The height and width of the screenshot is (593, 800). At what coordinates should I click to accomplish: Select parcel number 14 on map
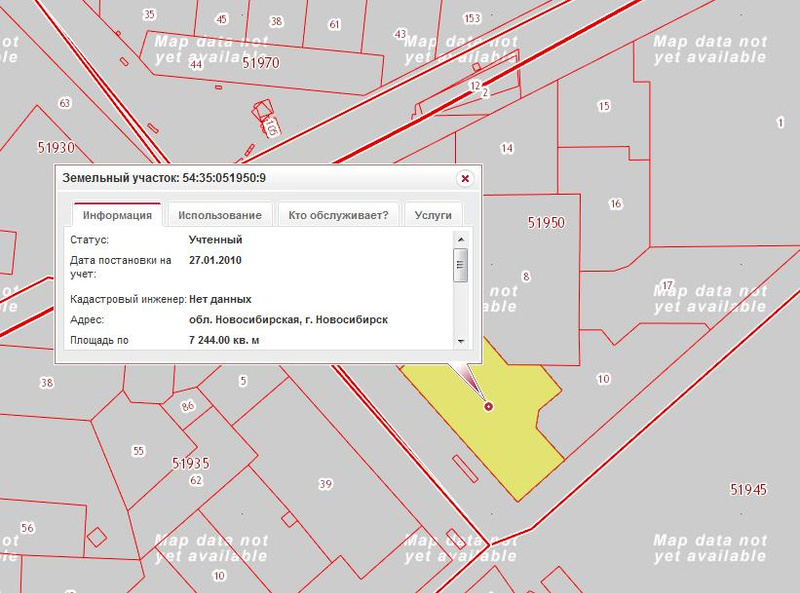(x=507, y=148)
